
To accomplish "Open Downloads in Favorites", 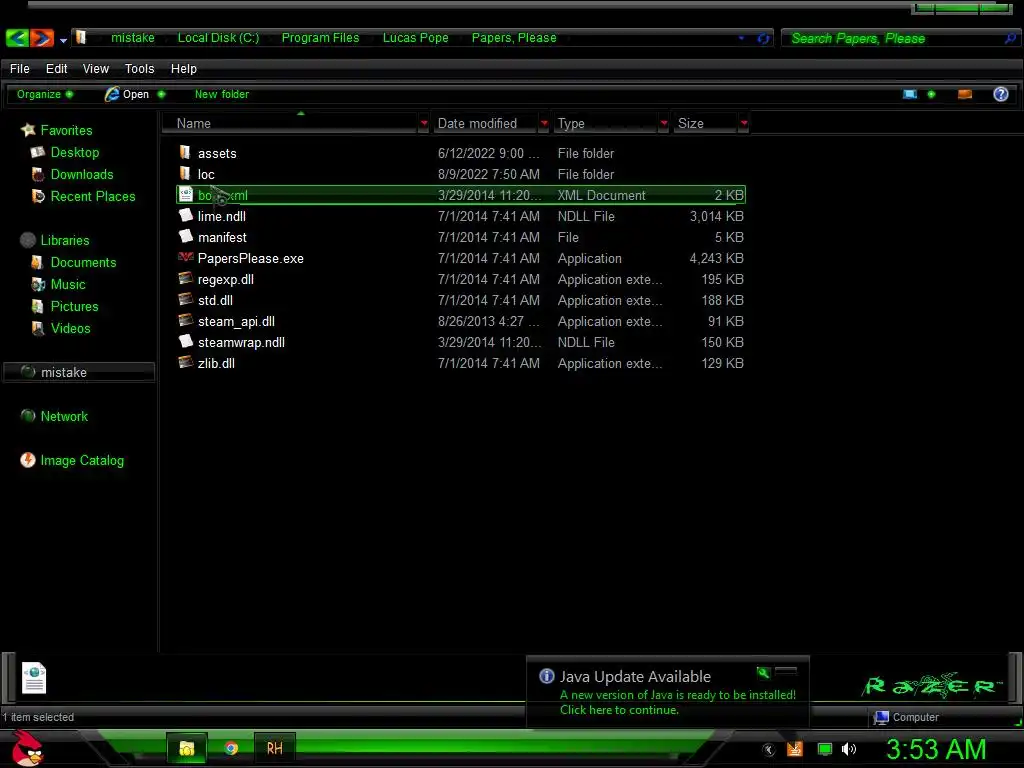I will [x=82, y=174].
